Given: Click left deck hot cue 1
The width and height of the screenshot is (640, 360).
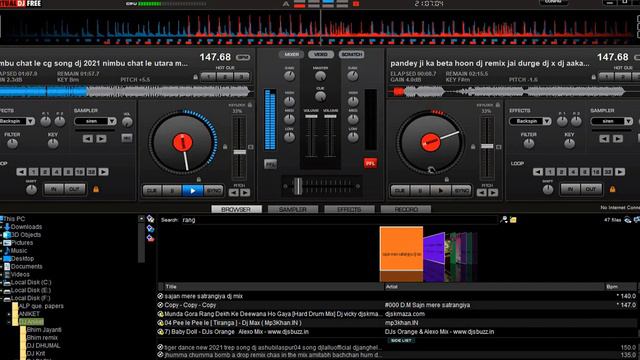Looking at the screenshot, I should [208, 76].
